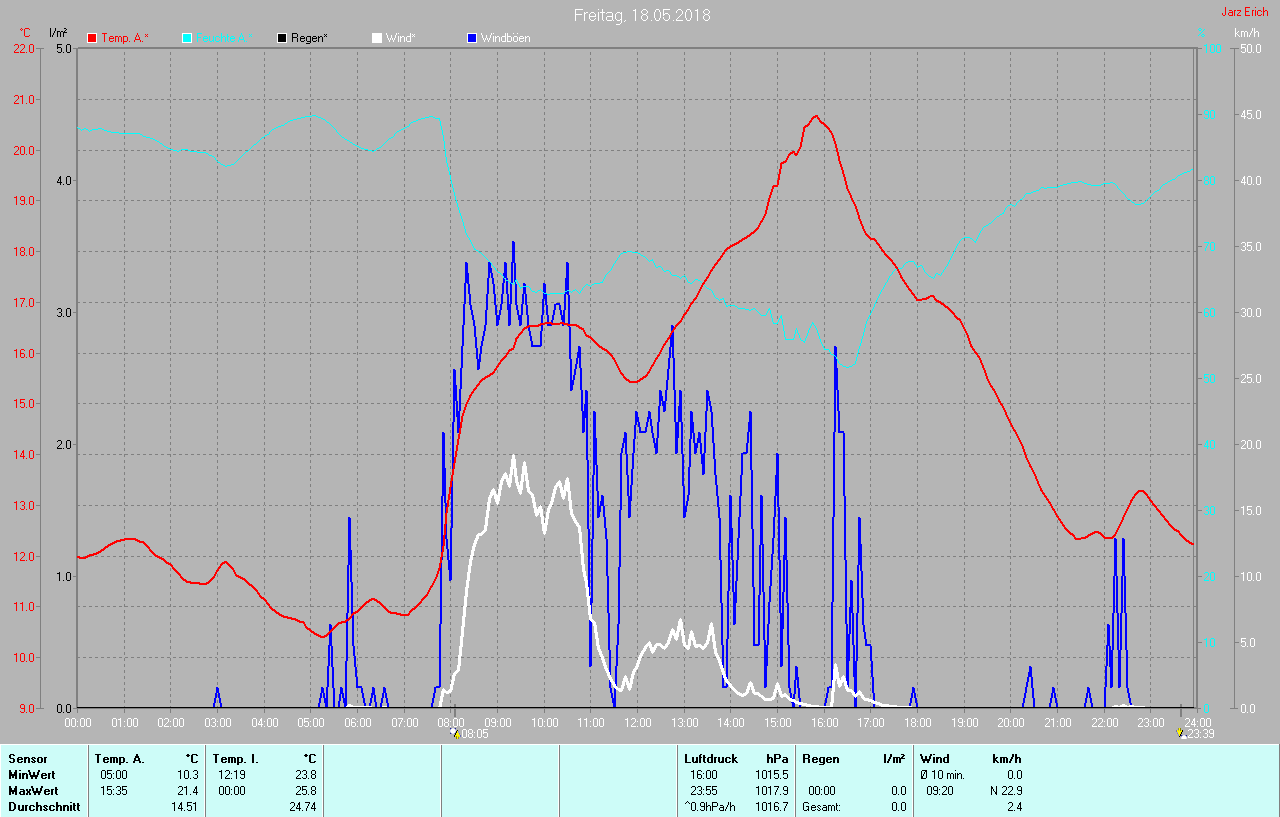This screenshot has width=1280, height=817.
Task: Click the Durchschnitt row label
Action: 44,806
